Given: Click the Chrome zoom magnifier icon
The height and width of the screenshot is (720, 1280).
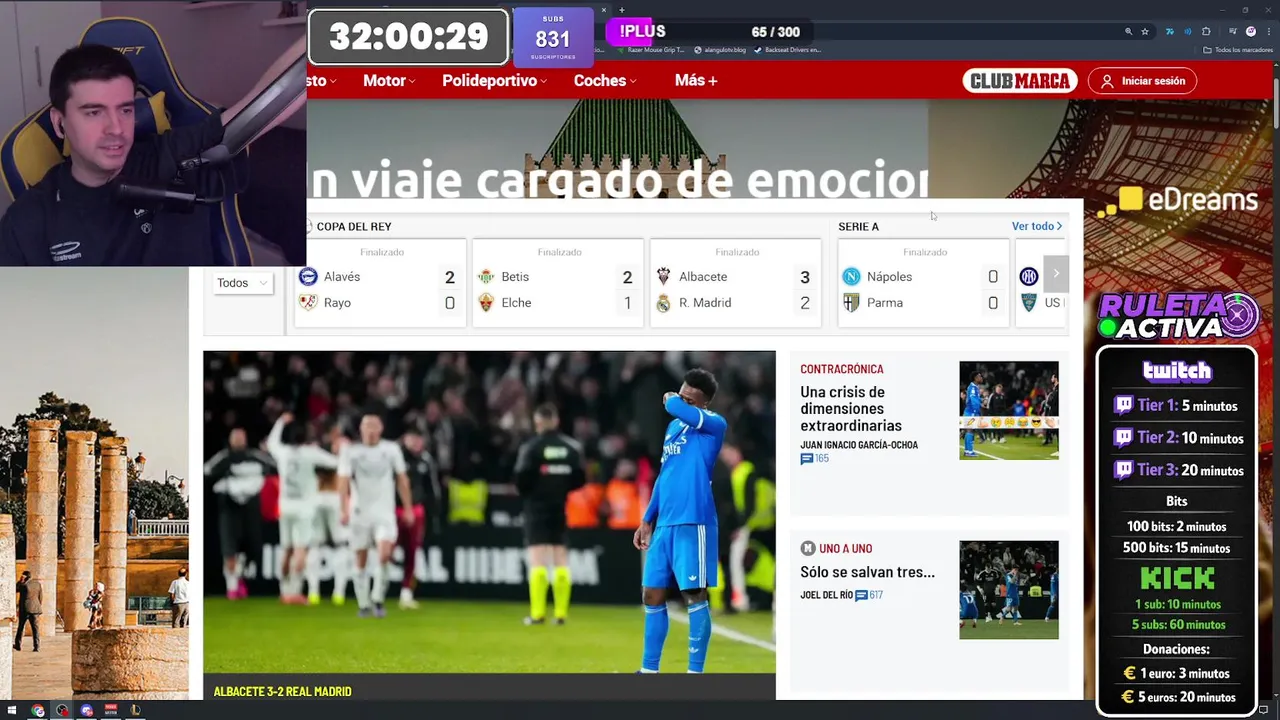Looking at the screenshot, I should click(1129, 32).
